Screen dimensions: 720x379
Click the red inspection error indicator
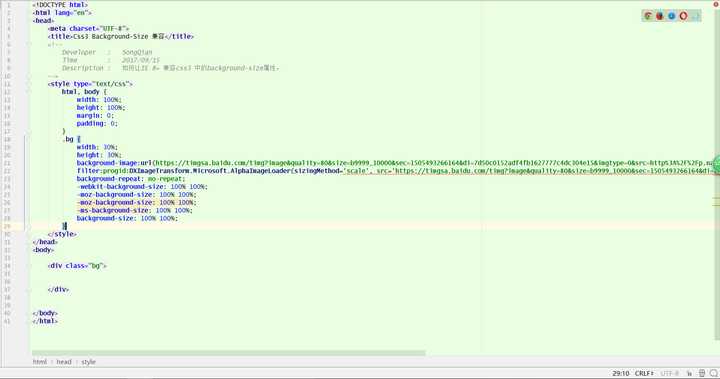point(716,4)
